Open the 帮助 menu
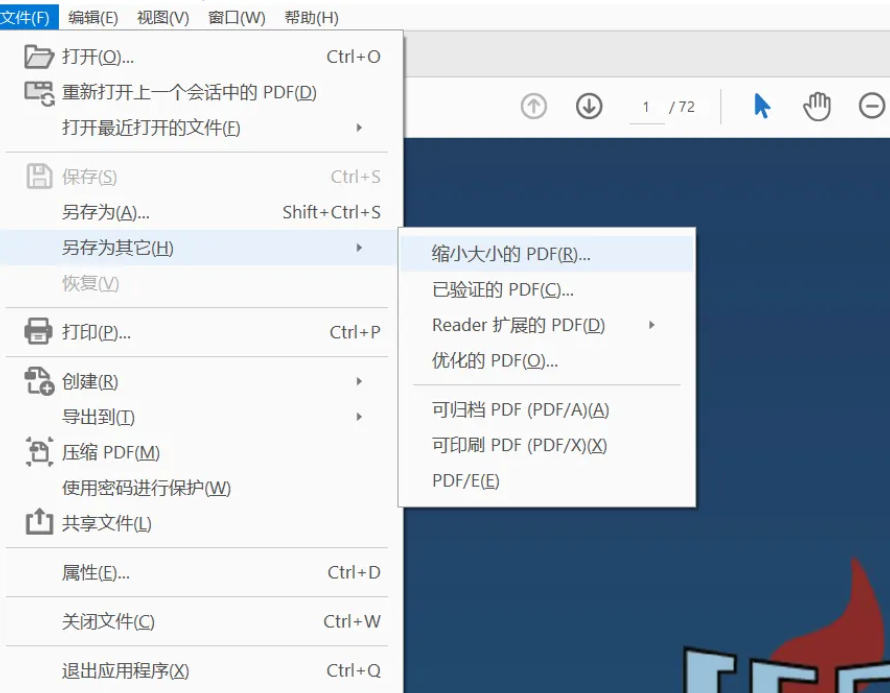Viewport: 890px width, 693px height. point(310,17)
